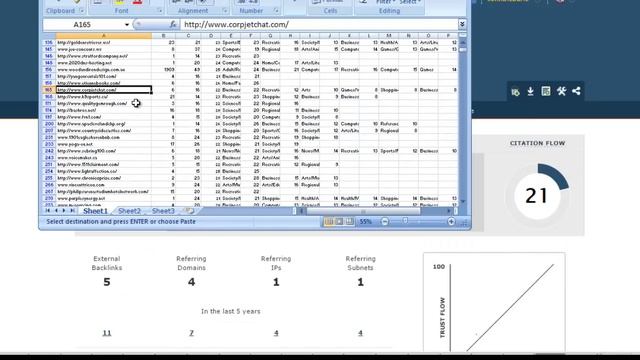Go to last sheet with navigation arrow
Image resolution: width=640 pixels, height=360 pixels.
[x=72, y=211]
